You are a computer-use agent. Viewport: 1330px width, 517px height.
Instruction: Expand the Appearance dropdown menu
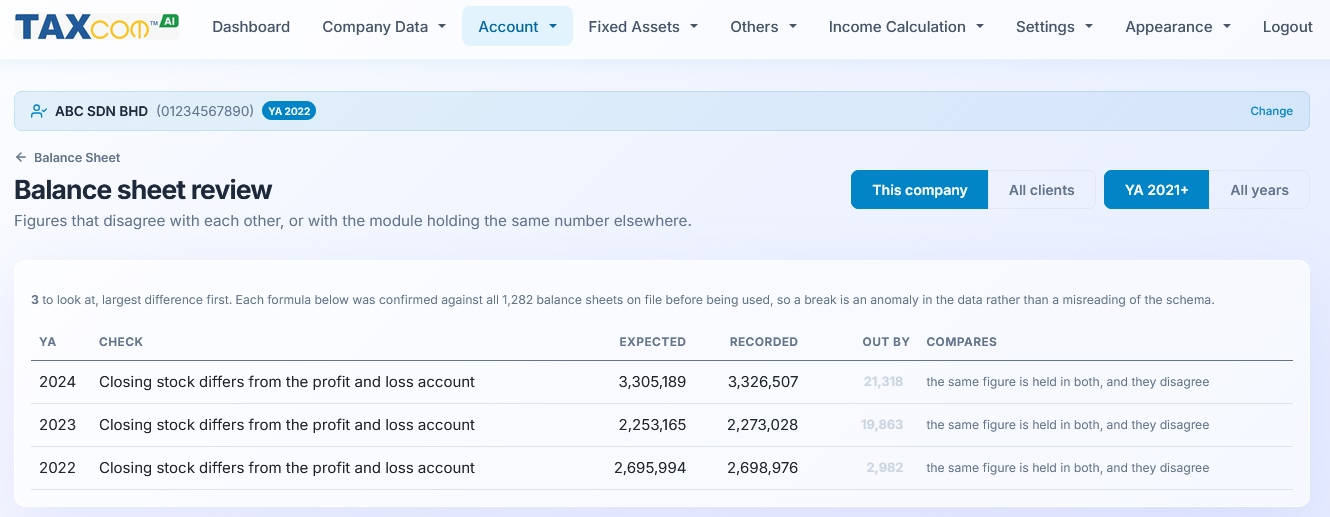(1178, 27)
